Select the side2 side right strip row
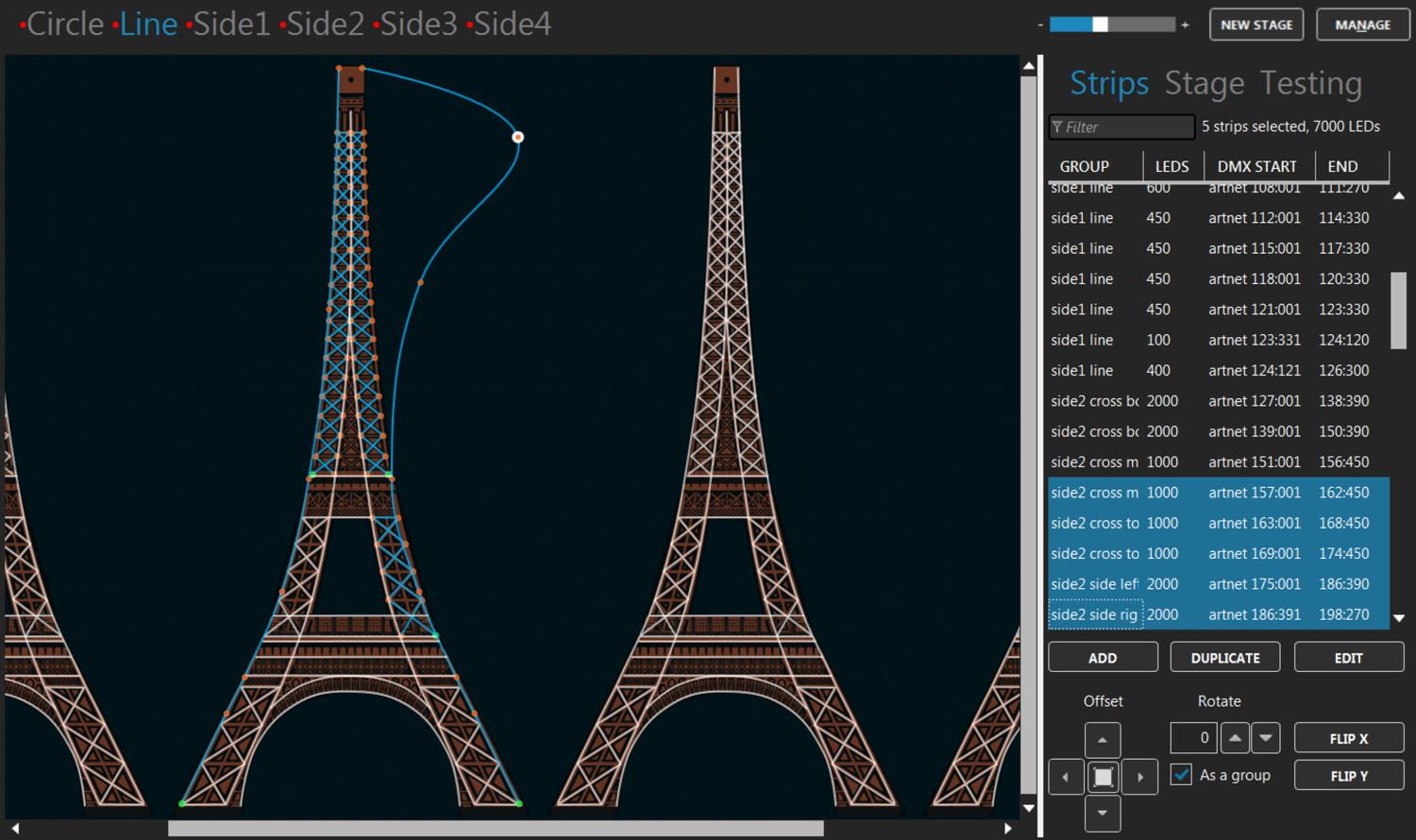Screen dimensions: 1416x840 tap(1219, 614)
